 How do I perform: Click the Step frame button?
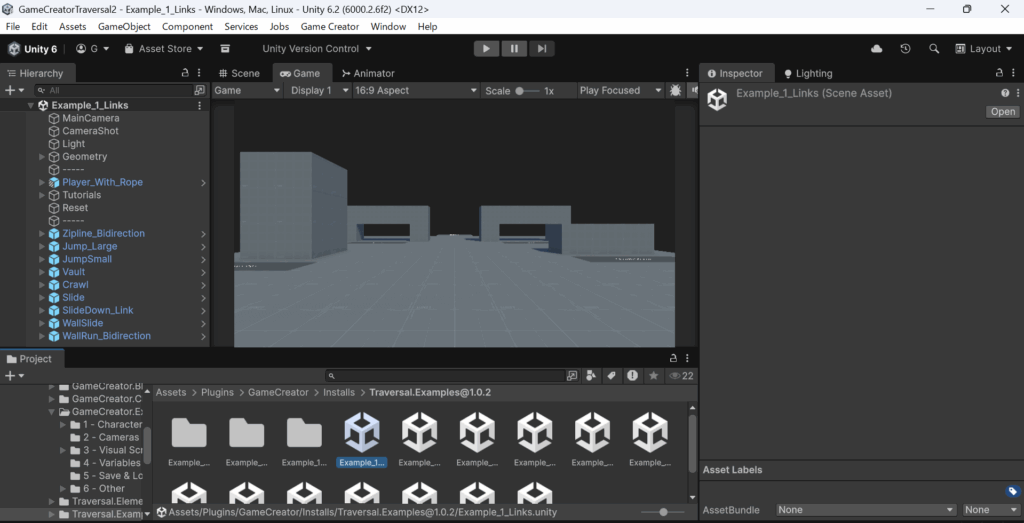(x=541, y=48)
